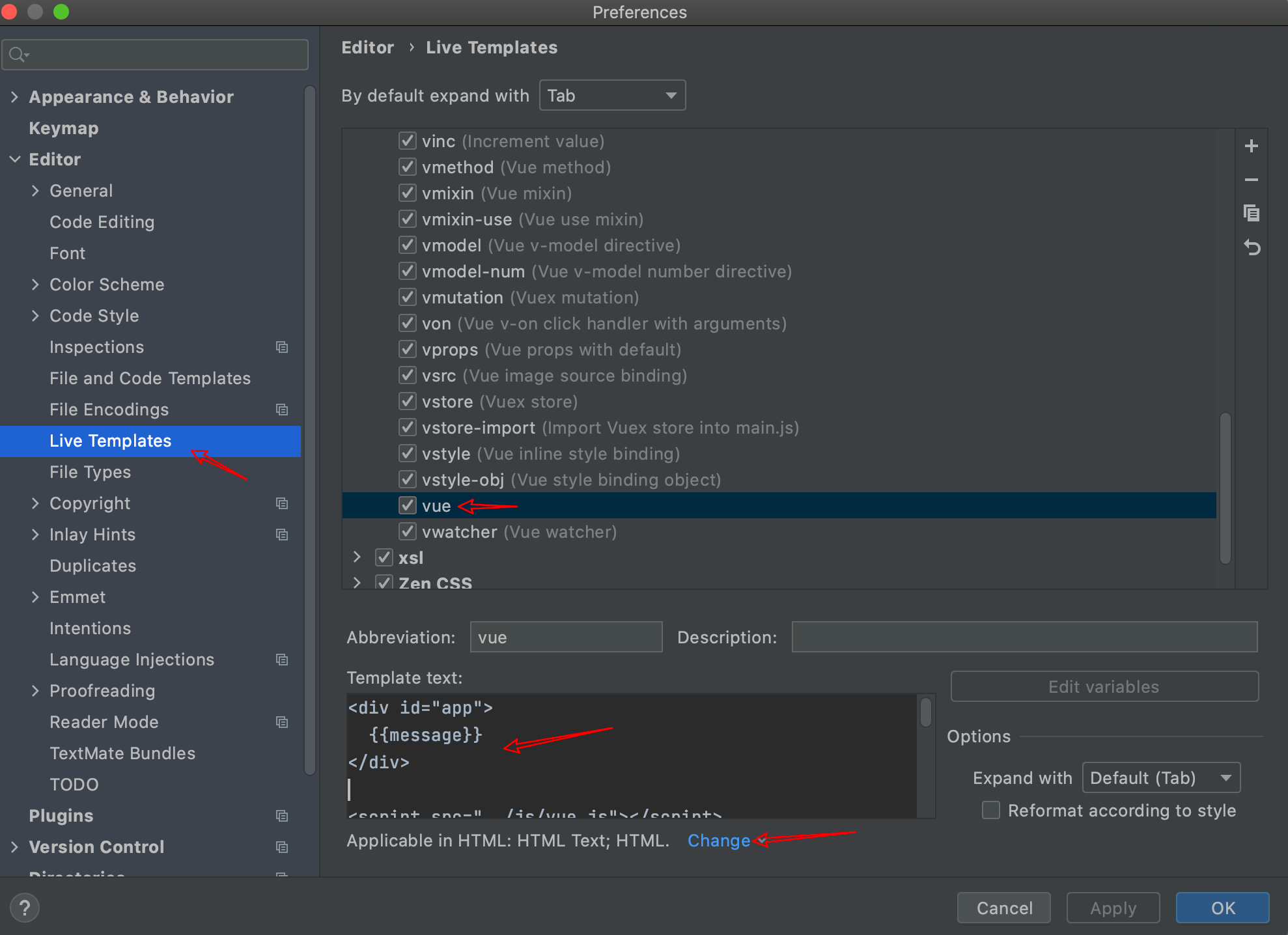The height and width of the screenshot is (935, 1288).
Task: Uncheck the vmethod template checkbox
Action: click(408, 167)
